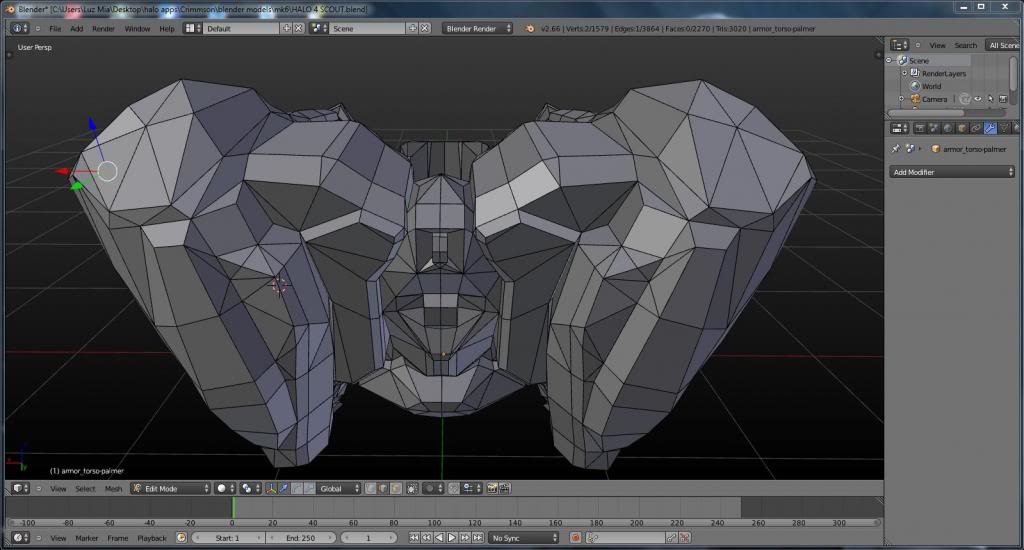Screen dimensions: 1024x550
Task: Jump to the last frame of playback
Action: click(476, 538)
